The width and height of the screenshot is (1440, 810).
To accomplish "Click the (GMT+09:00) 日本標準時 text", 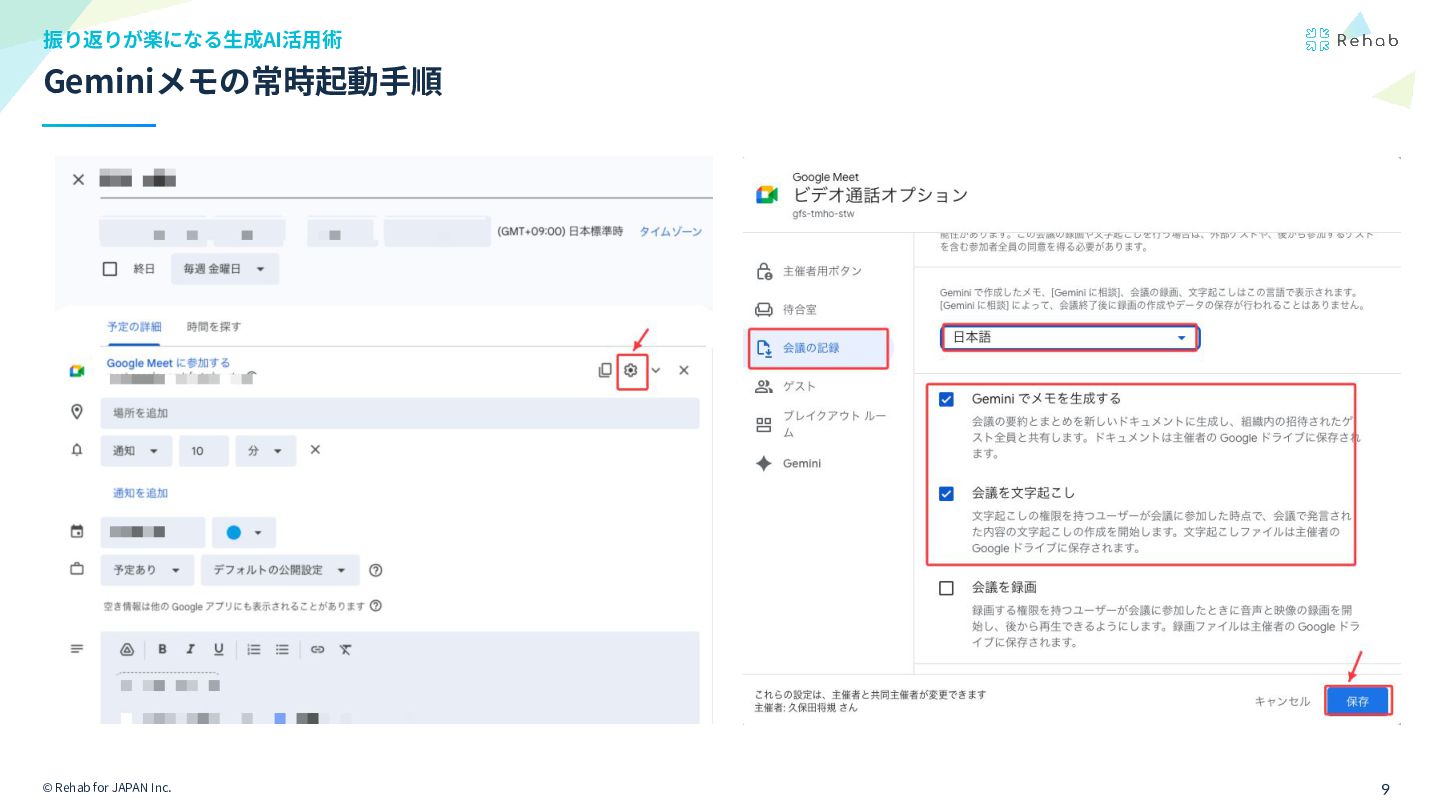I will tap(560, 231).
